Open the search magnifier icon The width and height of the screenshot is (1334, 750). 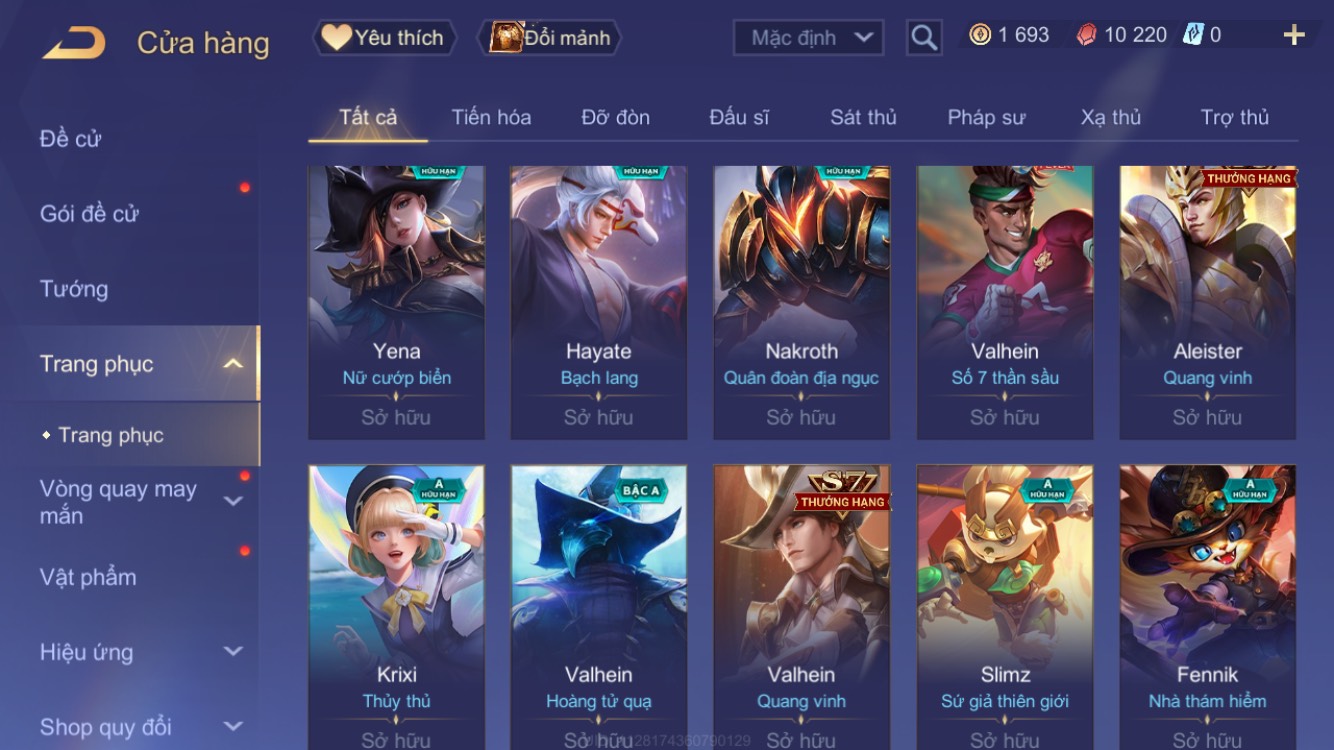pyautogui.click(x=924, y=38)
